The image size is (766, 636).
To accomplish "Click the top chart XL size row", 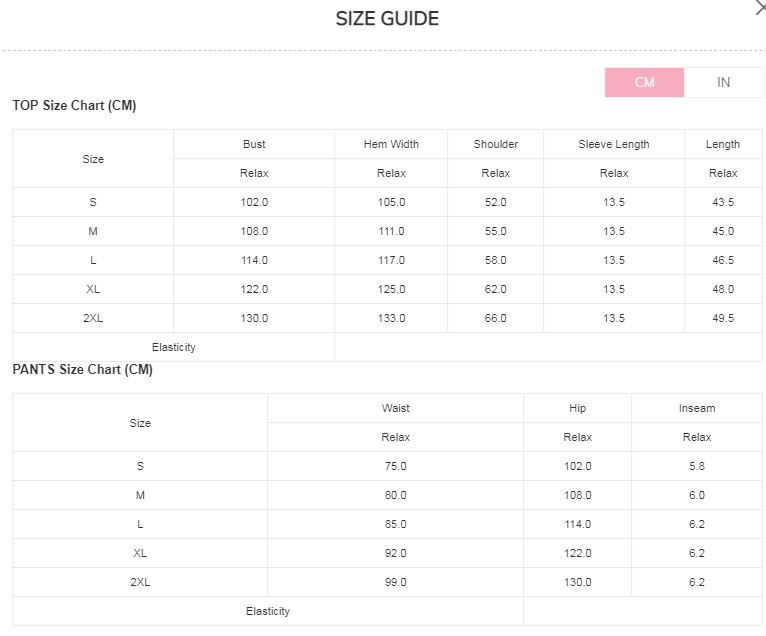I will point(387,289).
